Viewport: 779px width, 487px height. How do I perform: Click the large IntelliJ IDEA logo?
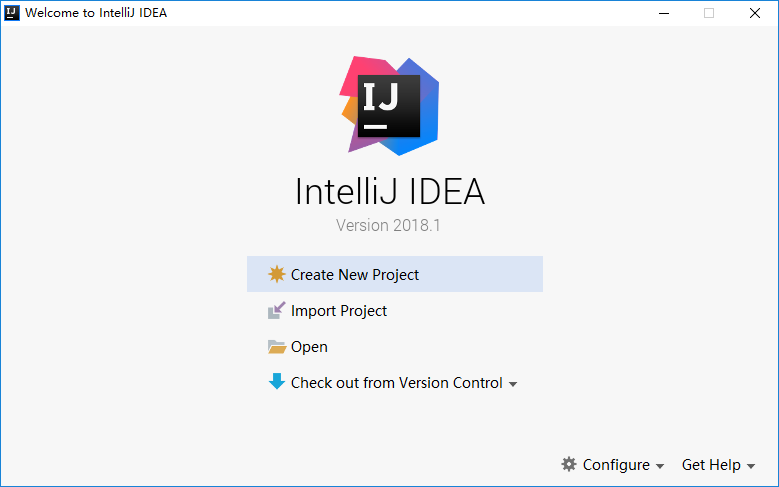(390, 105)
